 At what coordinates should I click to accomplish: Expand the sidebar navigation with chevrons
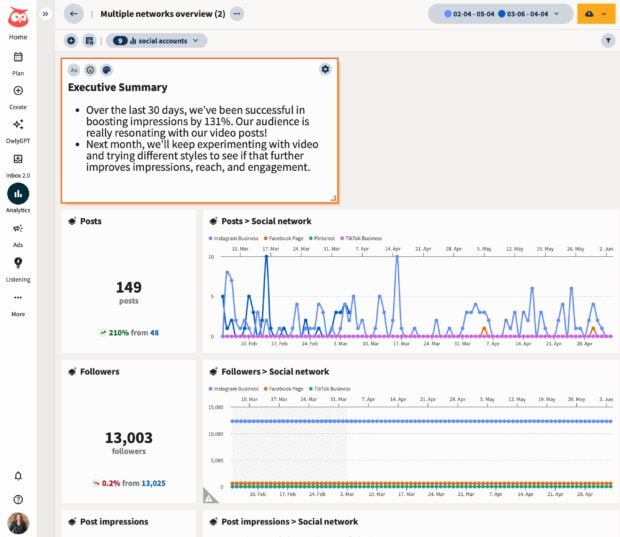point(45,14)
